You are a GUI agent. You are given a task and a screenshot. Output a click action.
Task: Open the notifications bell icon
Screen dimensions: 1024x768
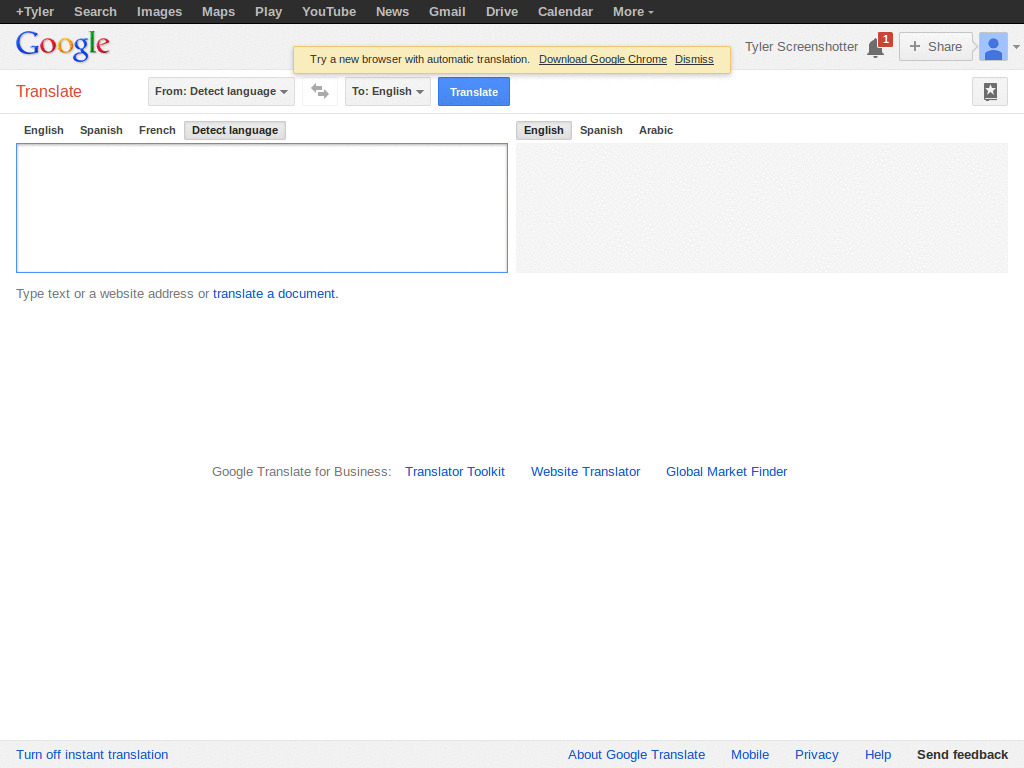click(876, 48)
